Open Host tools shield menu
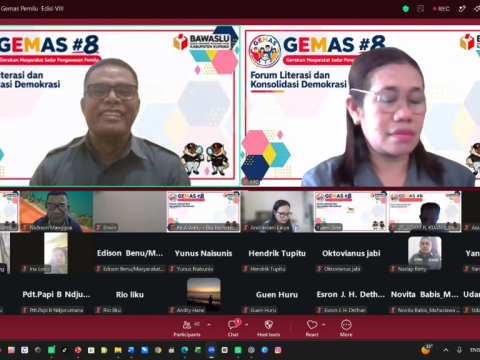Image resolution: width=480 pixels, height=360 pixels. click(x=268, y=328)
